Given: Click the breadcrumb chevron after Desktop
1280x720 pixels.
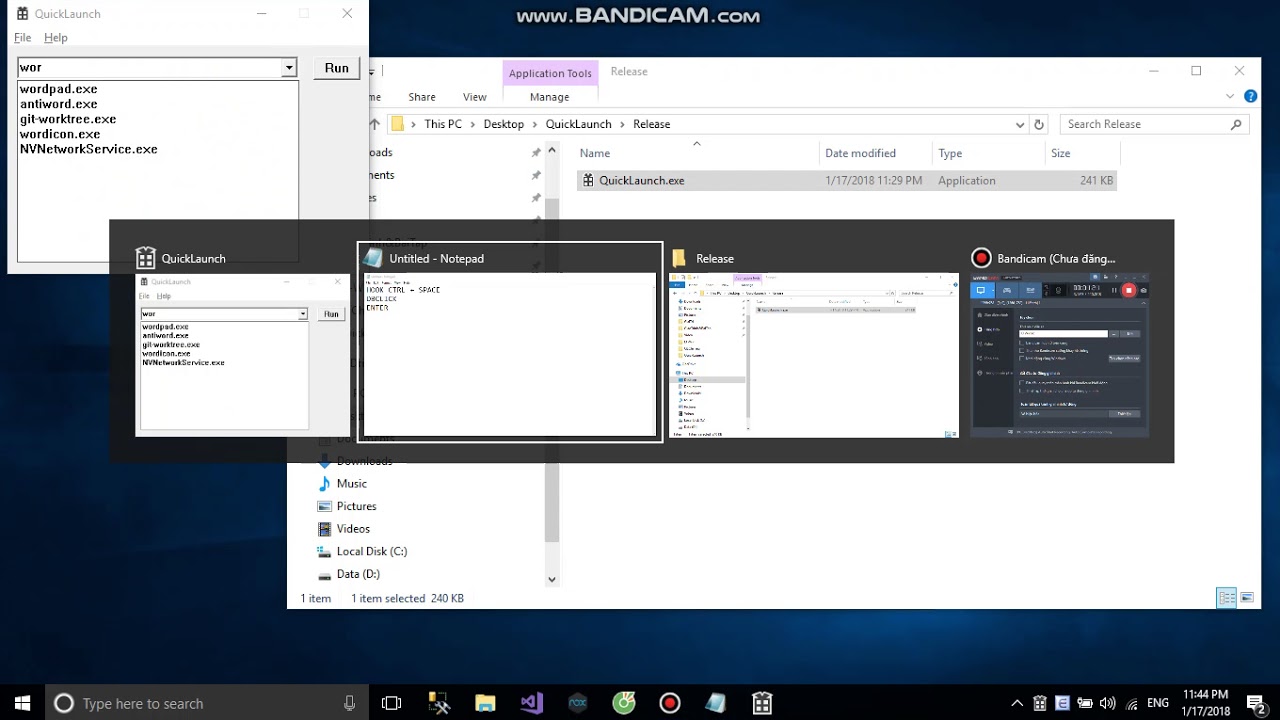Looking at the screenshot, I should pos(535,125).
